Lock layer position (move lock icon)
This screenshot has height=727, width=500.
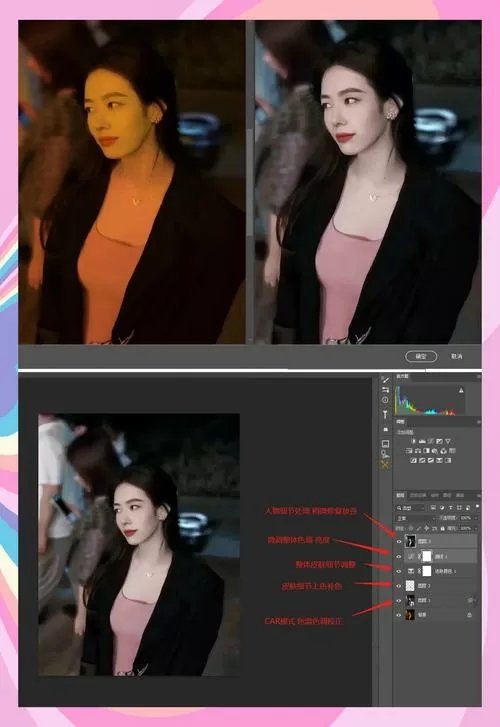(426, 529)
